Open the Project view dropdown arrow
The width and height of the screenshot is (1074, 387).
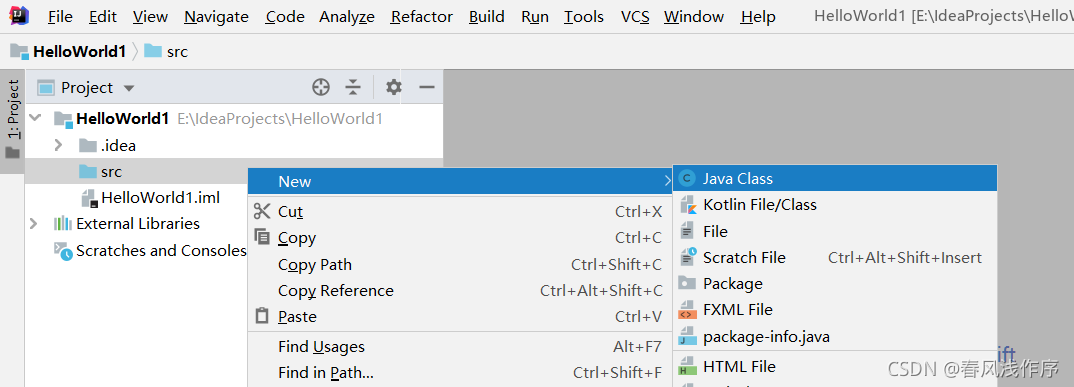[129, 88]
